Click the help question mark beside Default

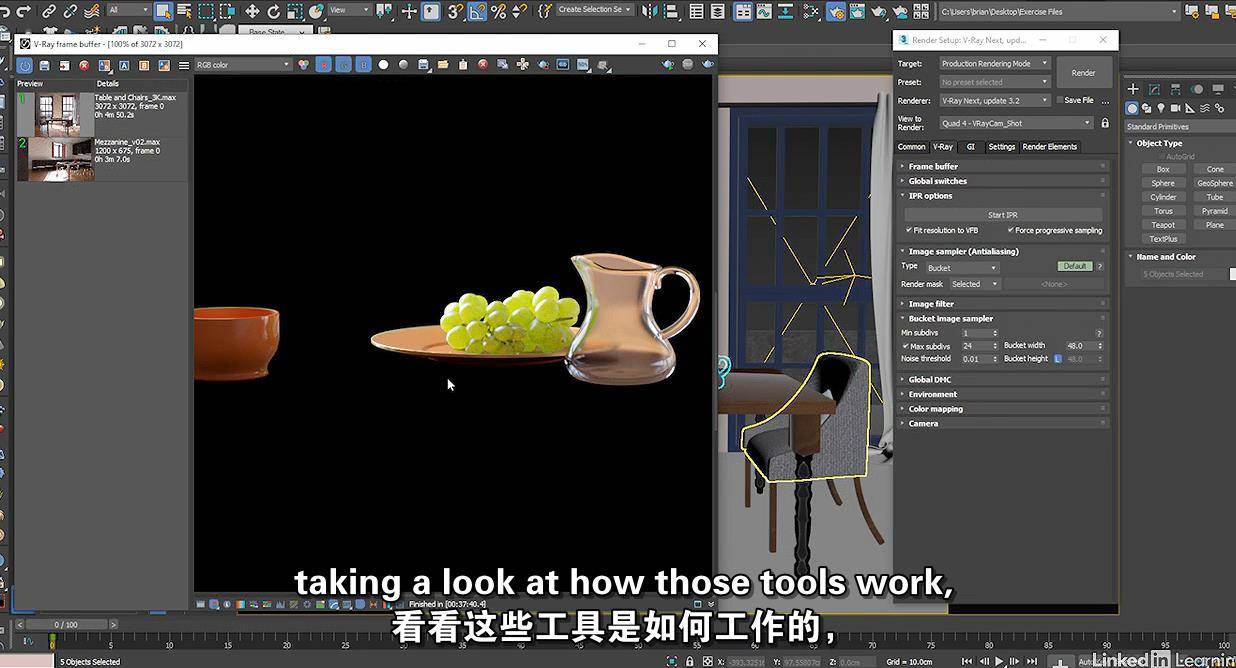pos(1100,267)
